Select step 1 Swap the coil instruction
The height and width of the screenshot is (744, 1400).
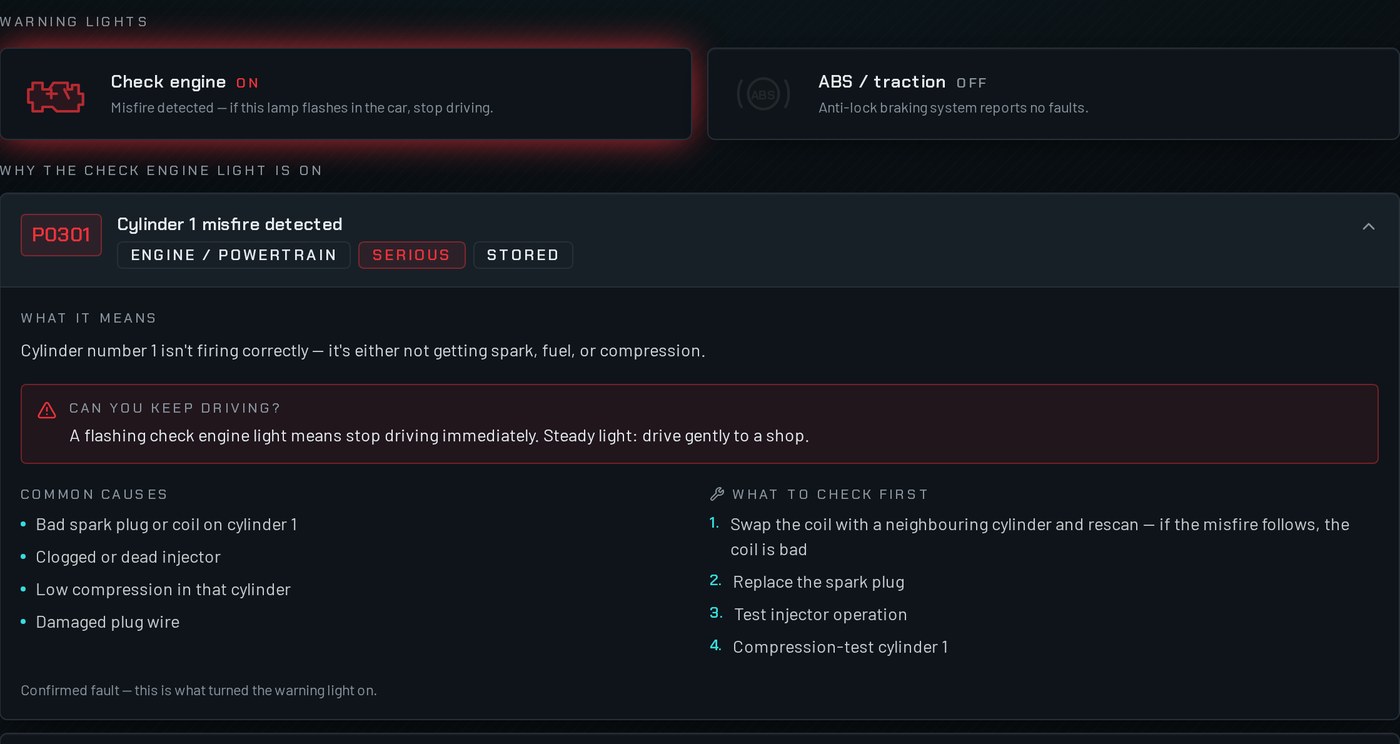click(x=1040, y=536)
